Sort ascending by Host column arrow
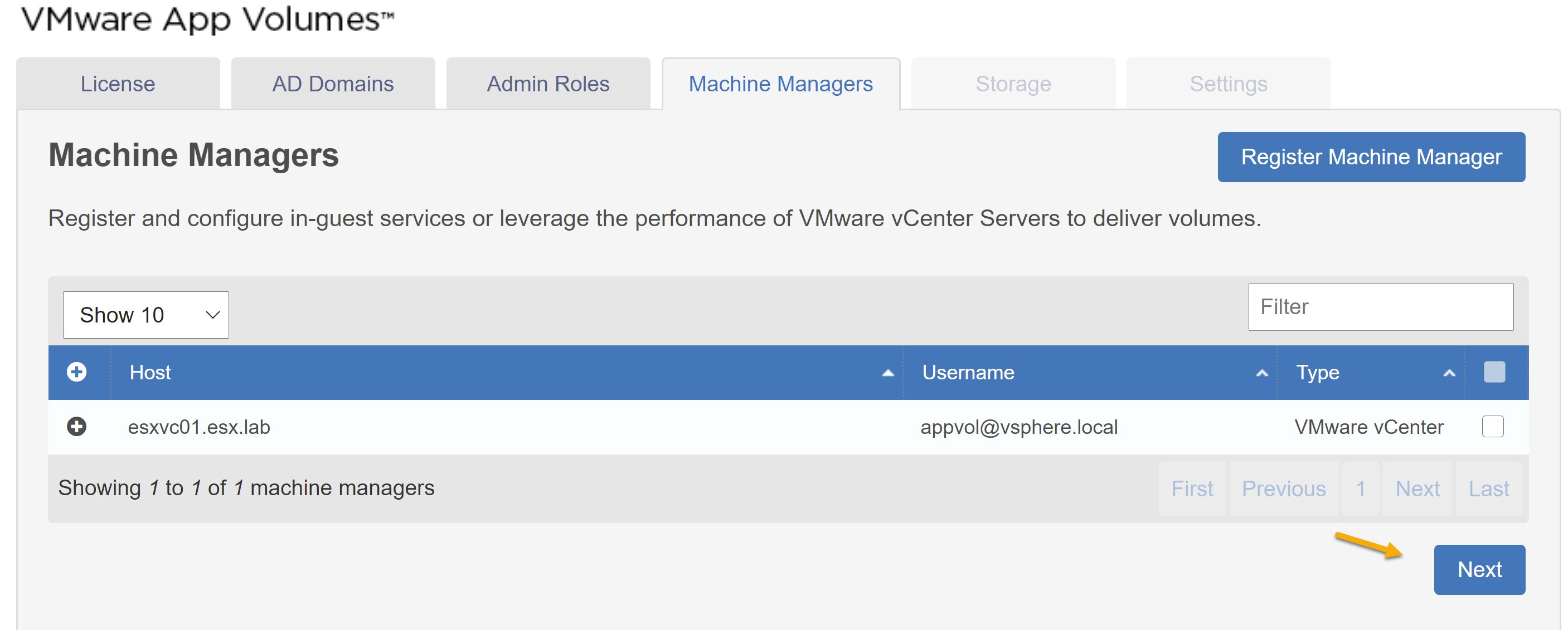 click(x=888, y=373)
